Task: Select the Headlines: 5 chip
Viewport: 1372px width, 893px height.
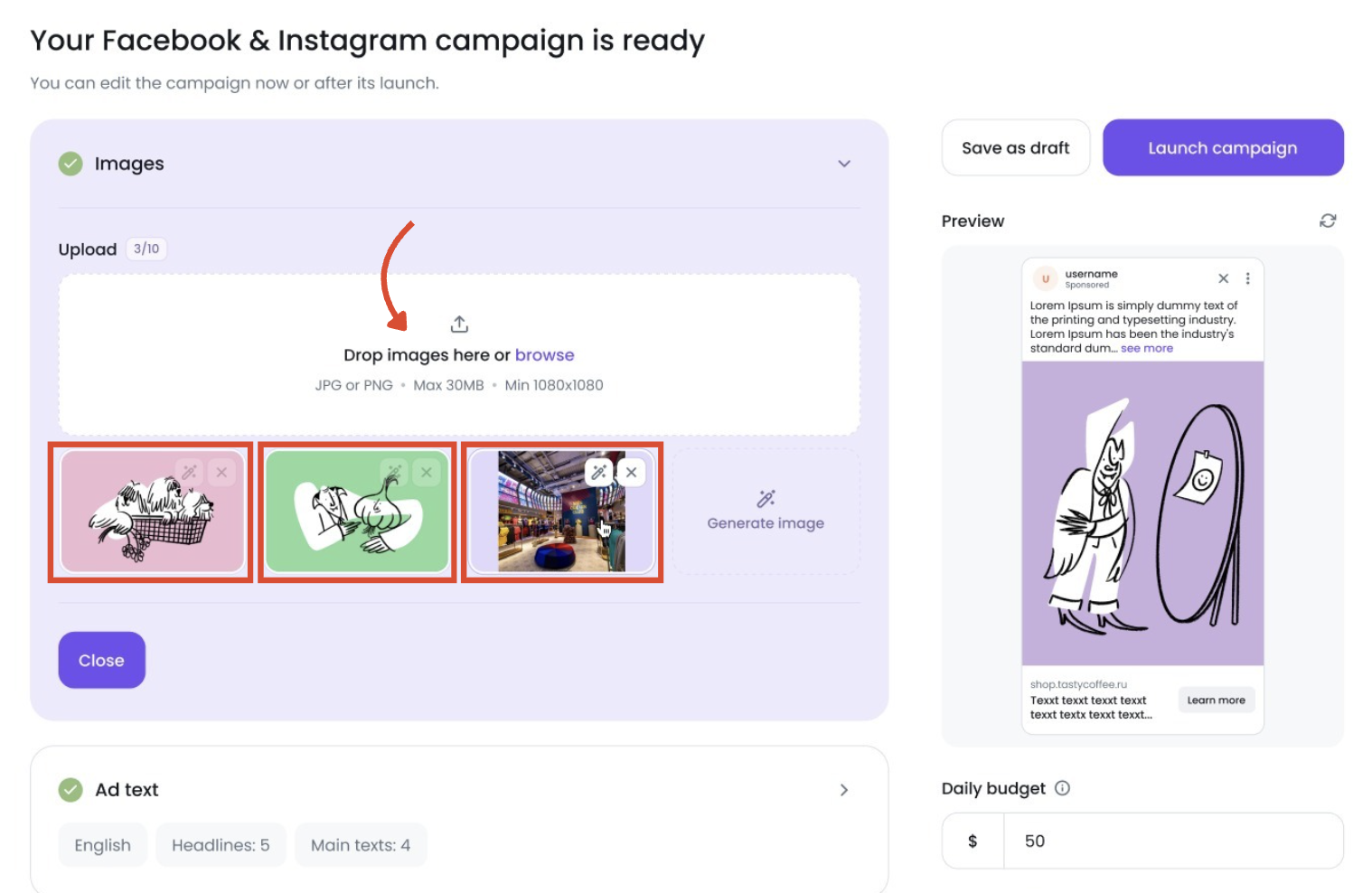Action: pyautogui.click(x=221, y=845)
